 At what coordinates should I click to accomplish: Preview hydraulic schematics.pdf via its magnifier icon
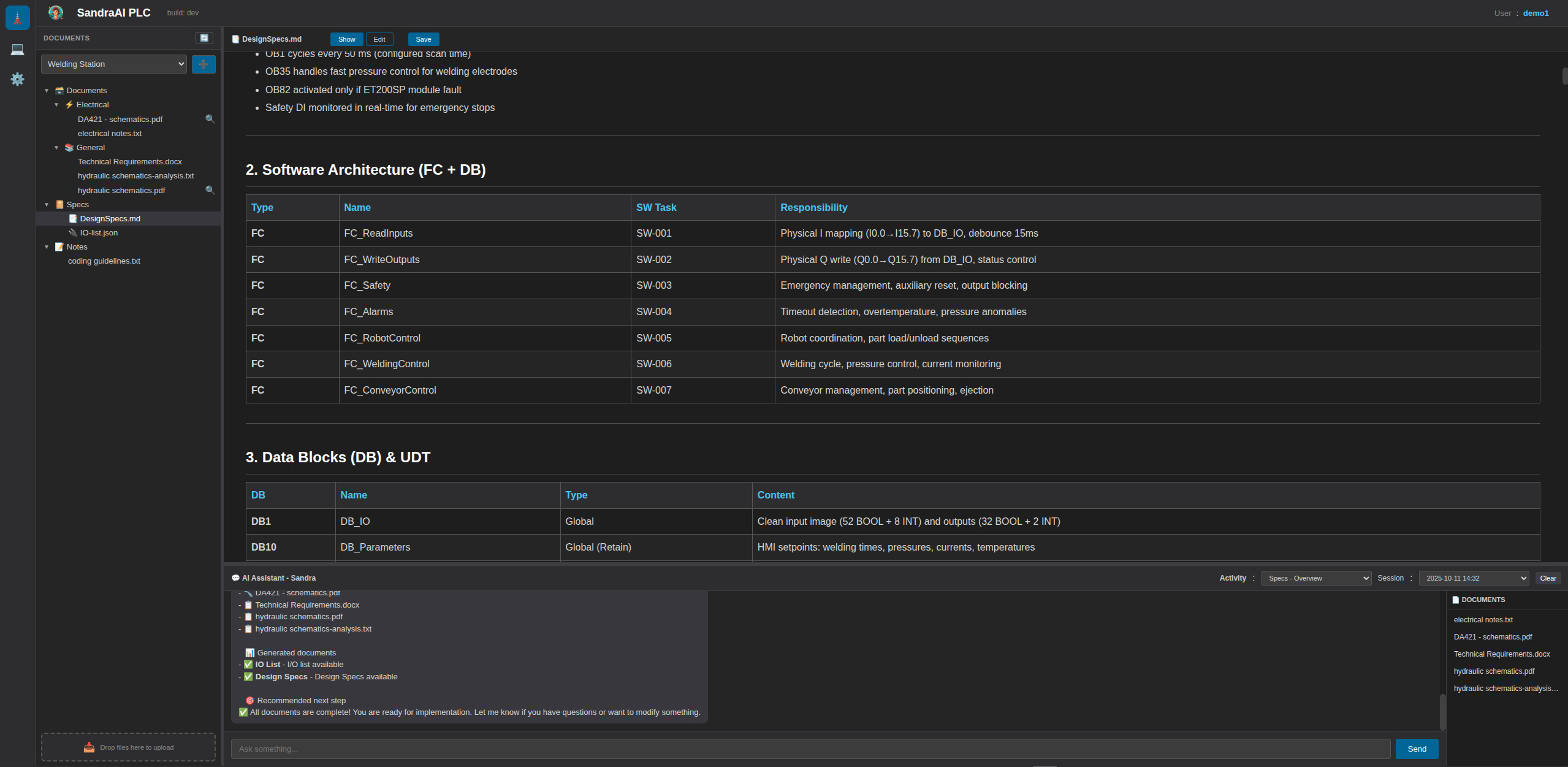tap(210, 190)
